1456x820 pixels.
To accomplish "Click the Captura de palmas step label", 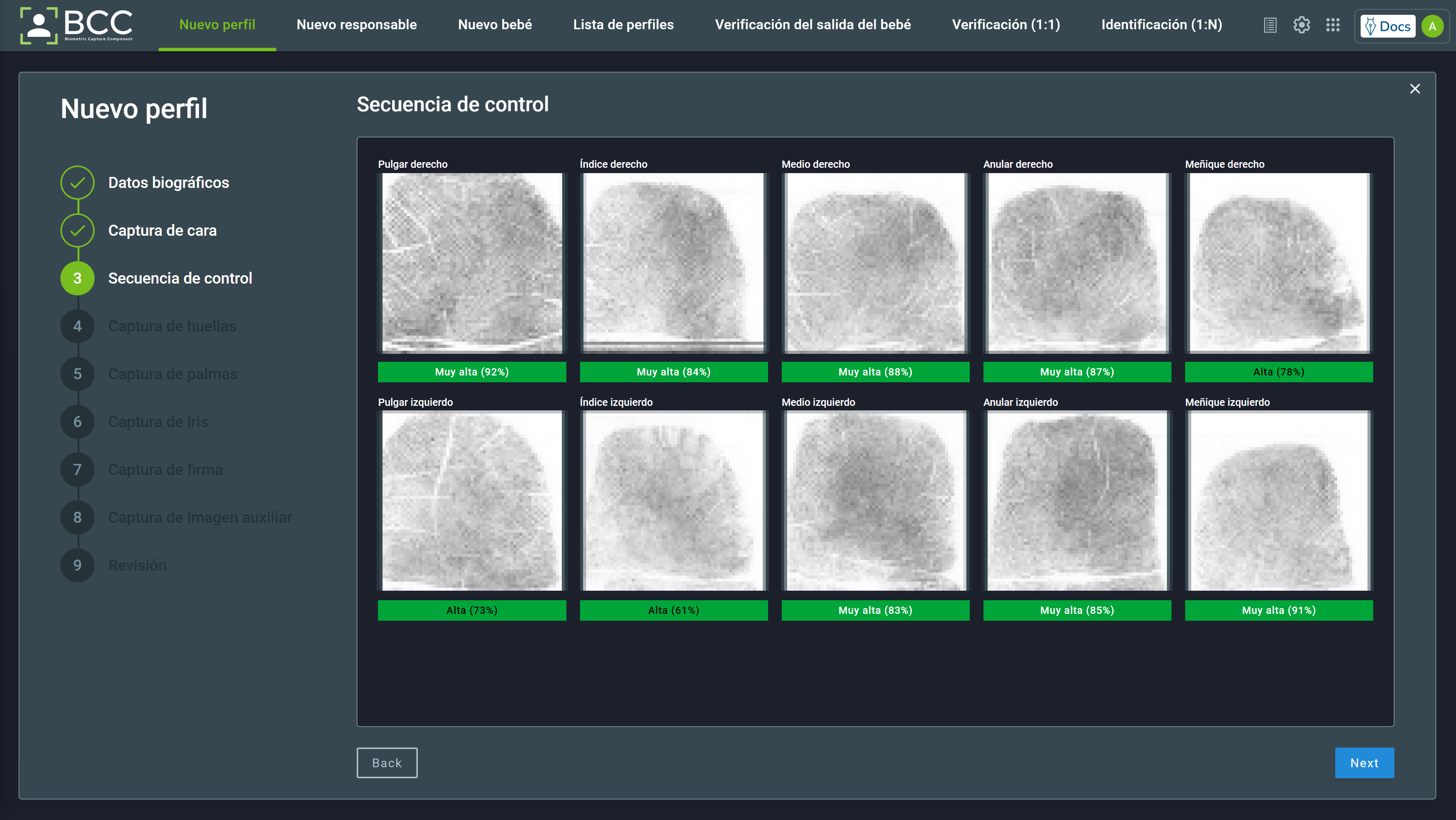I will tap(172, 374).
